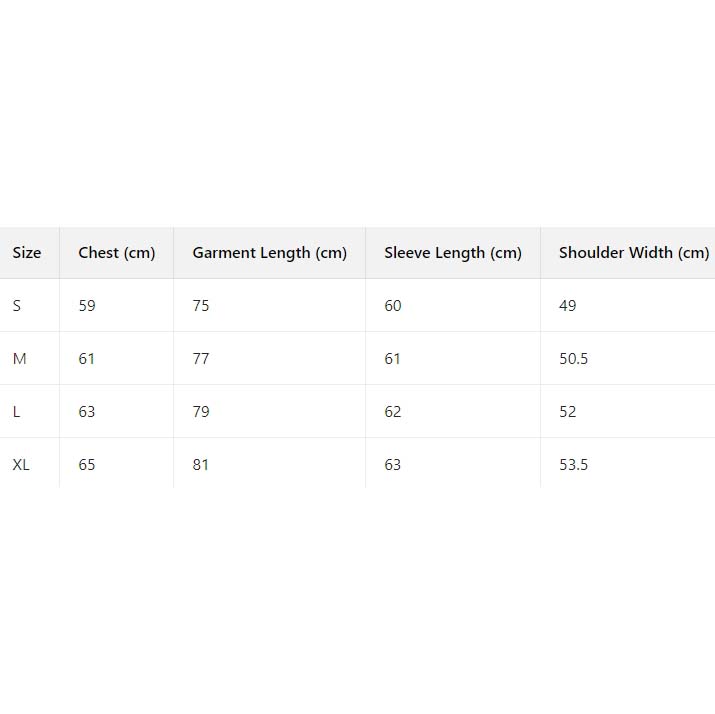Click the Shoulder Width (cm) header
Viewport: 715px width, 714px height.
pyautogui.click(x=634, y=253)
